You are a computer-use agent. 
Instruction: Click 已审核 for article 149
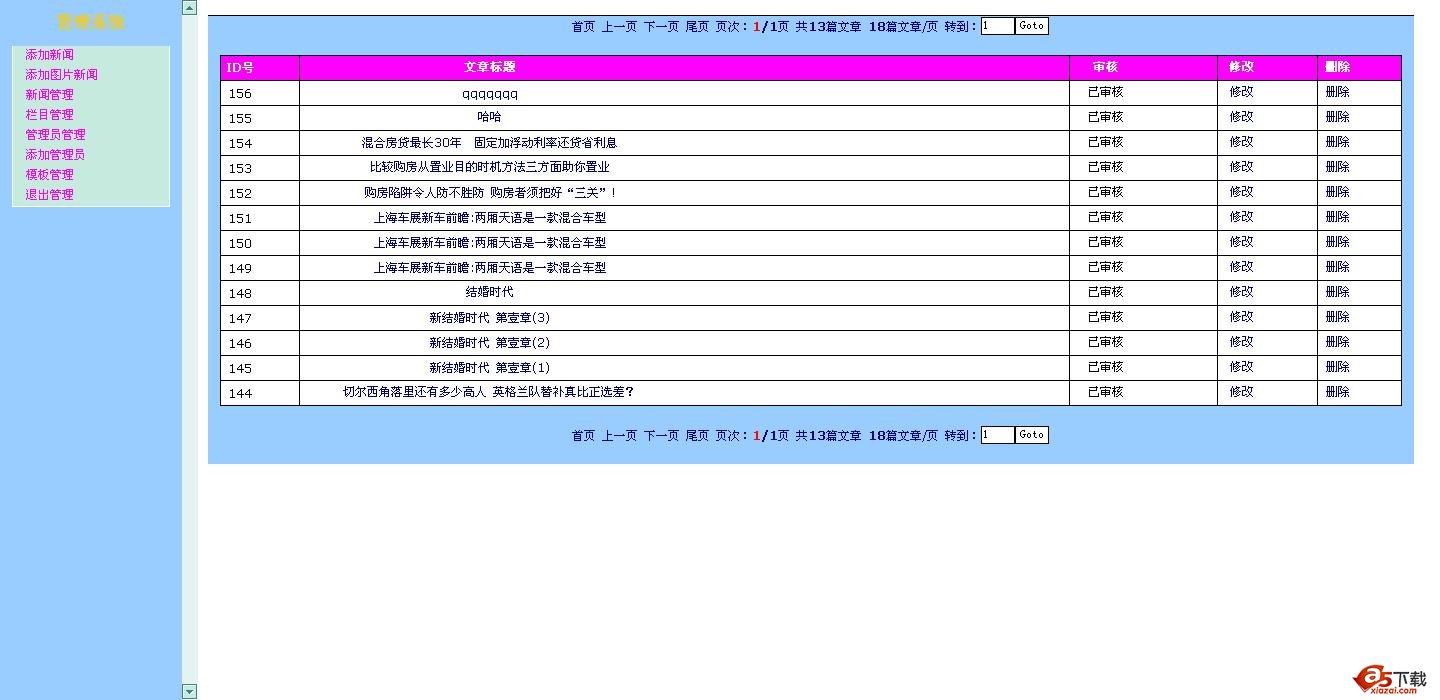tap(1105, 267)
